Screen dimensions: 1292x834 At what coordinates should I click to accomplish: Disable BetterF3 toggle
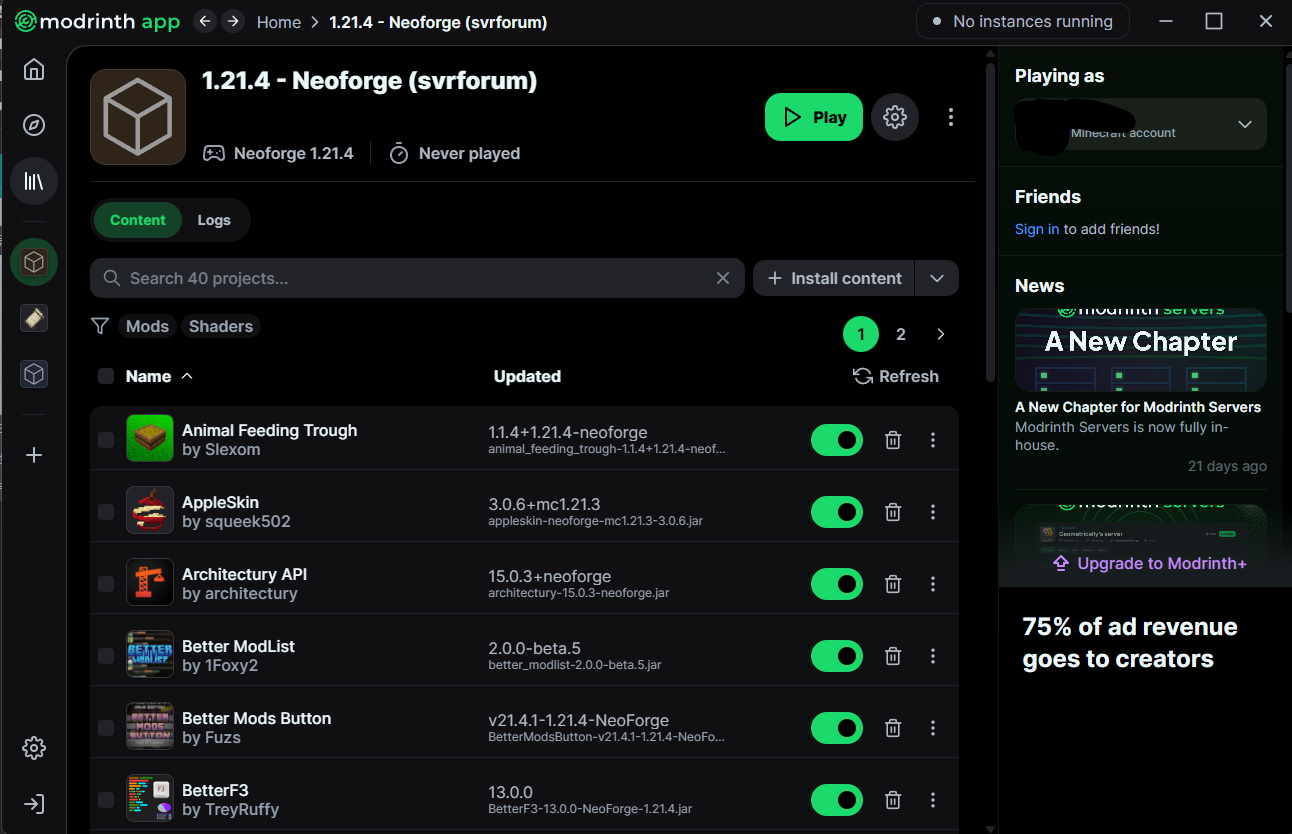coord(837,800)
